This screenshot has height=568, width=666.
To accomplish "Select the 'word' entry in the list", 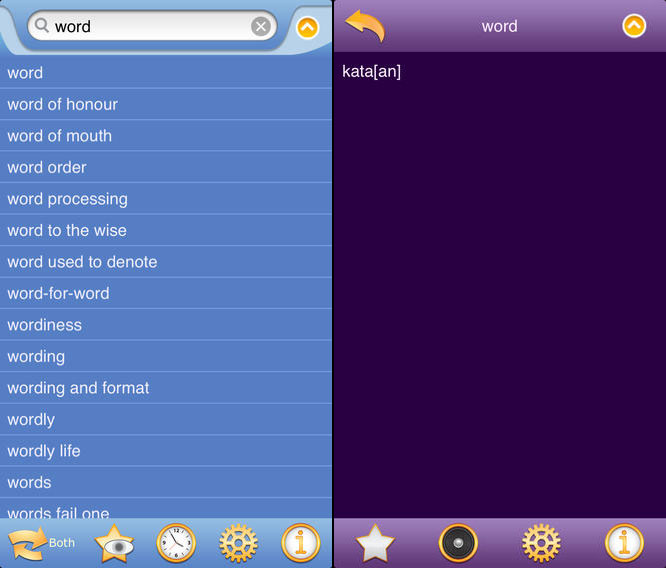I will [x=166, y=73].
